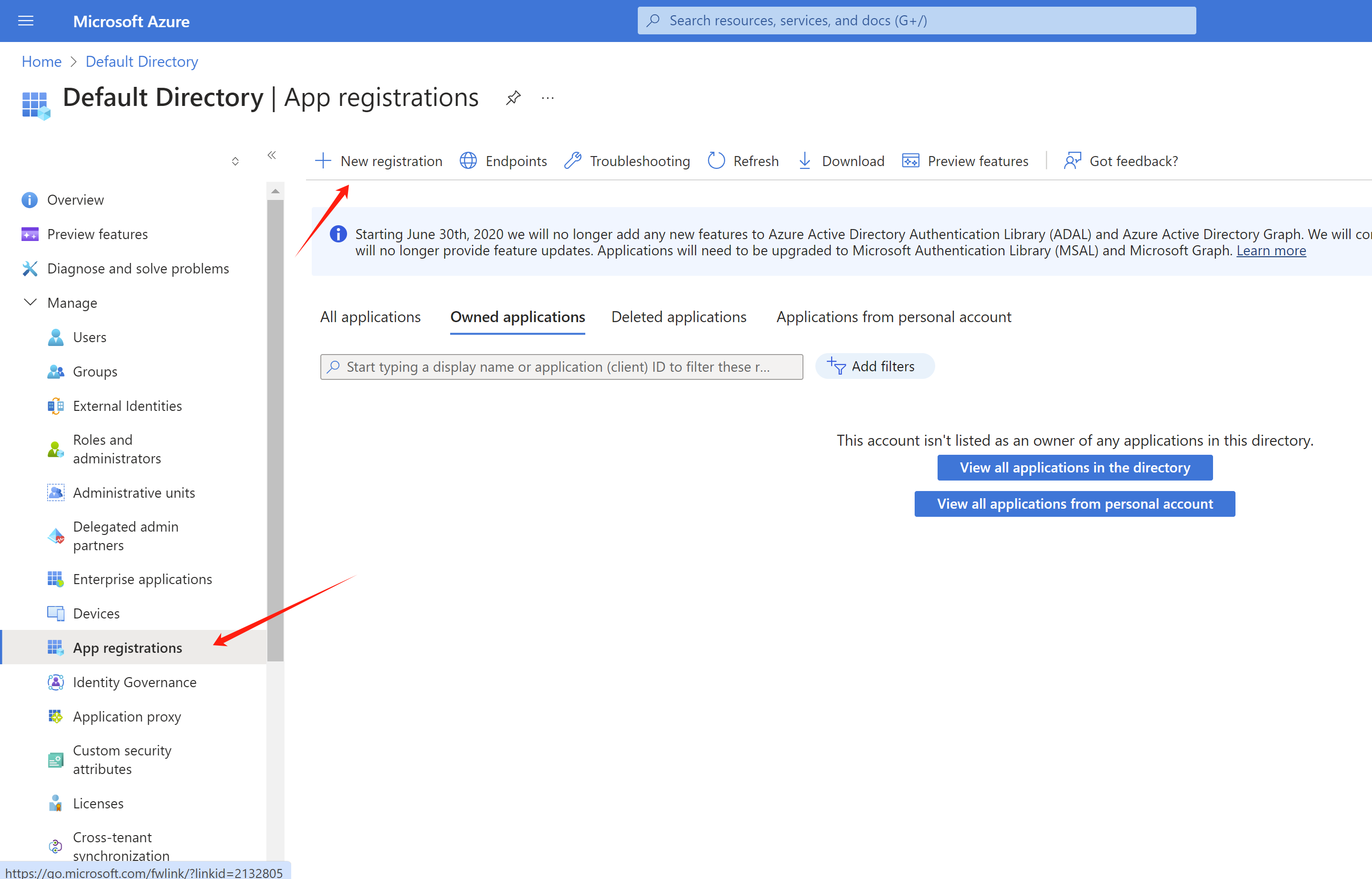
Task: Open the ellipsis more options menu
Action: [548, 98]
